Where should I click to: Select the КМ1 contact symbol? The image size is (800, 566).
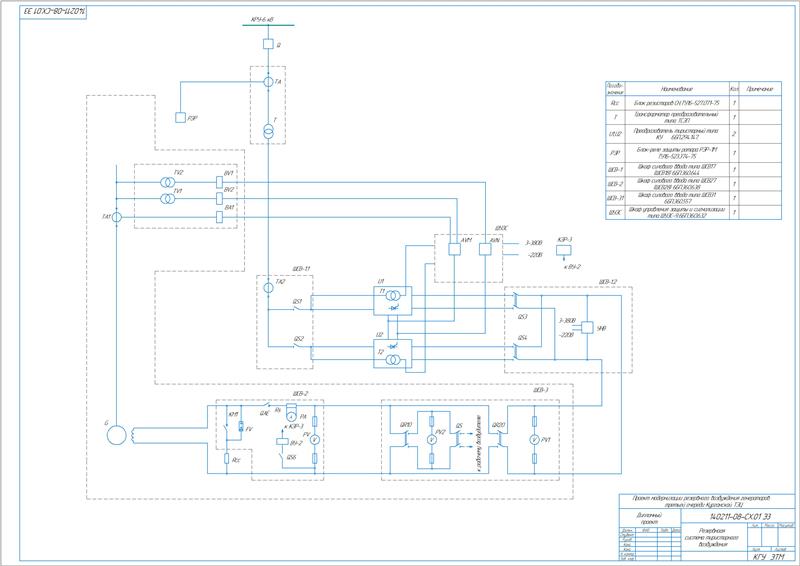coord(227,427)
